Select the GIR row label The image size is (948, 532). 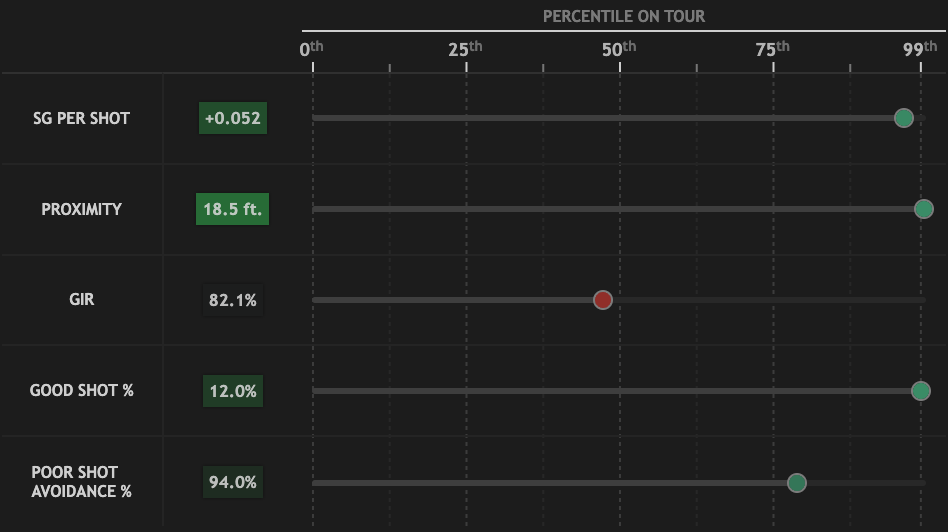click(x=82, y=299)
